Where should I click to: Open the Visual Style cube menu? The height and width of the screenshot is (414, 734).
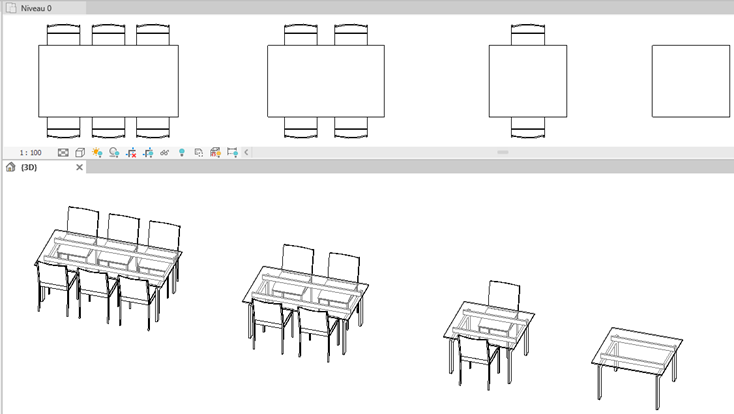point(80,153)
